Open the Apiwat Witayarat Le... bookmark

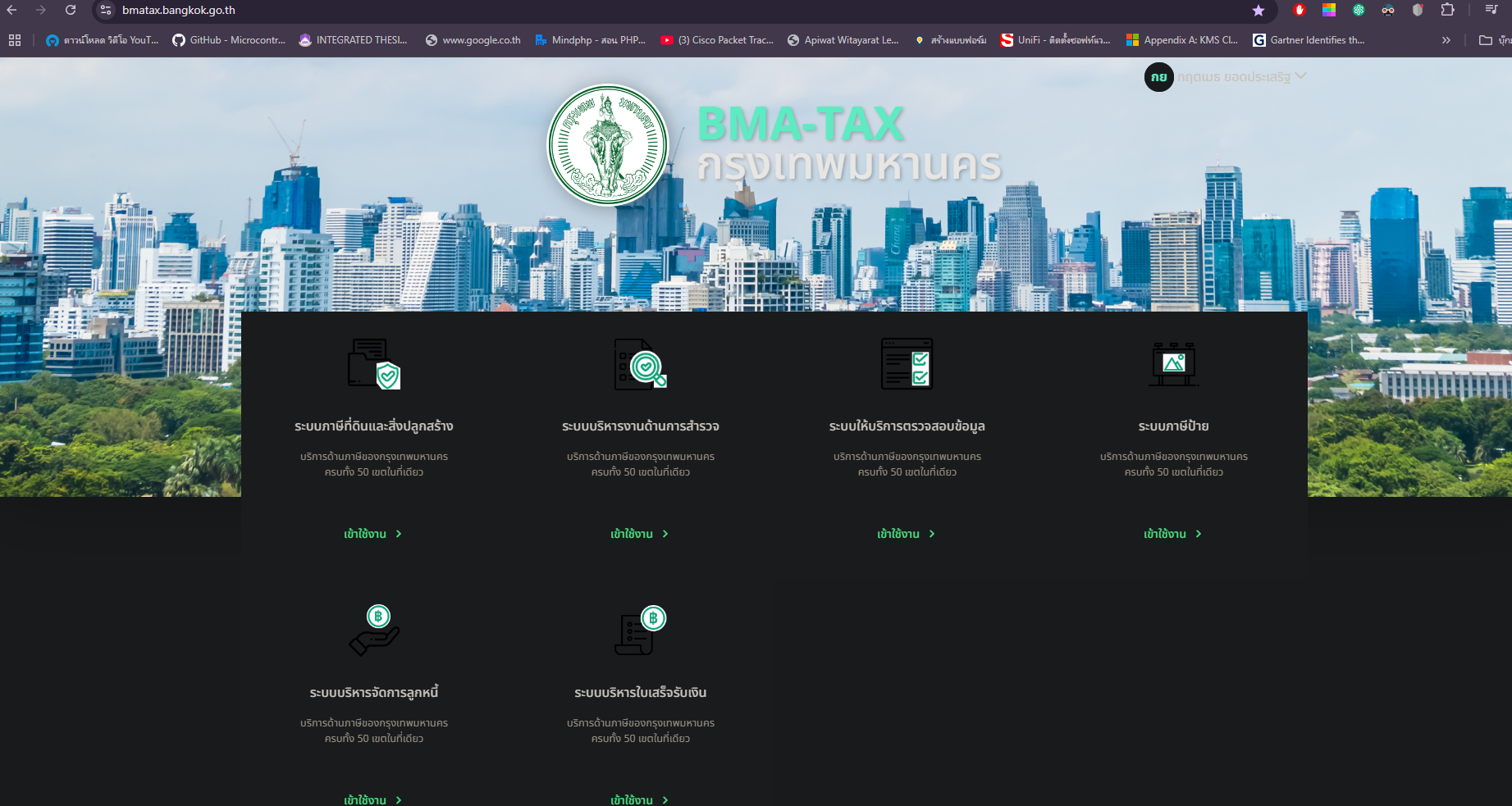tap(843, 40)
